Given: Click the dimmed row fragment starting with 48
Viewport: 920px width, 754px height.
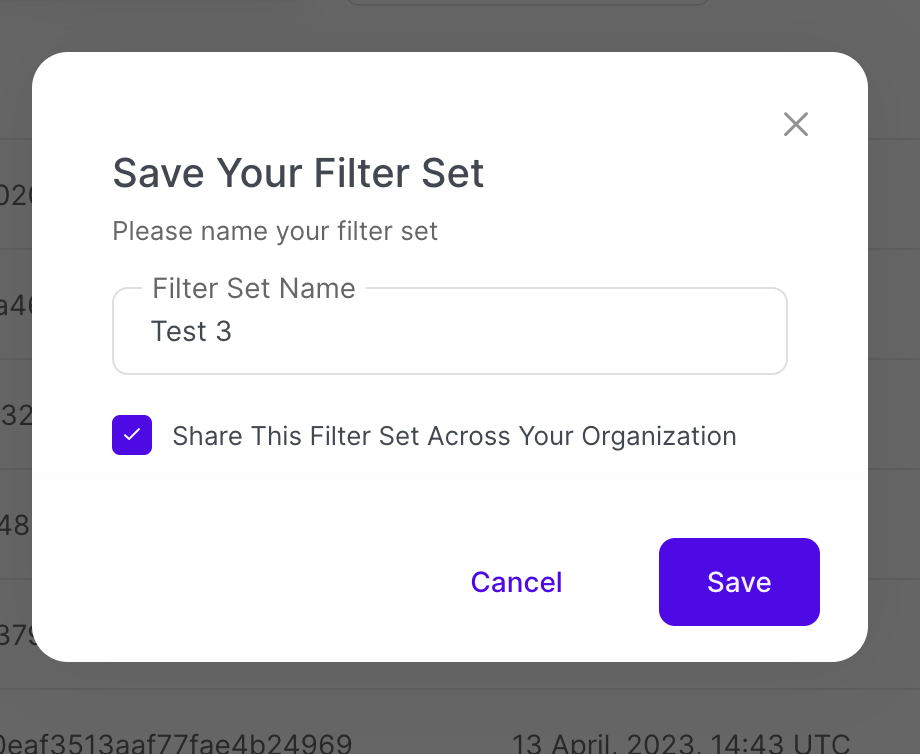Looking at the screenshot, I should tap(14, 525).
